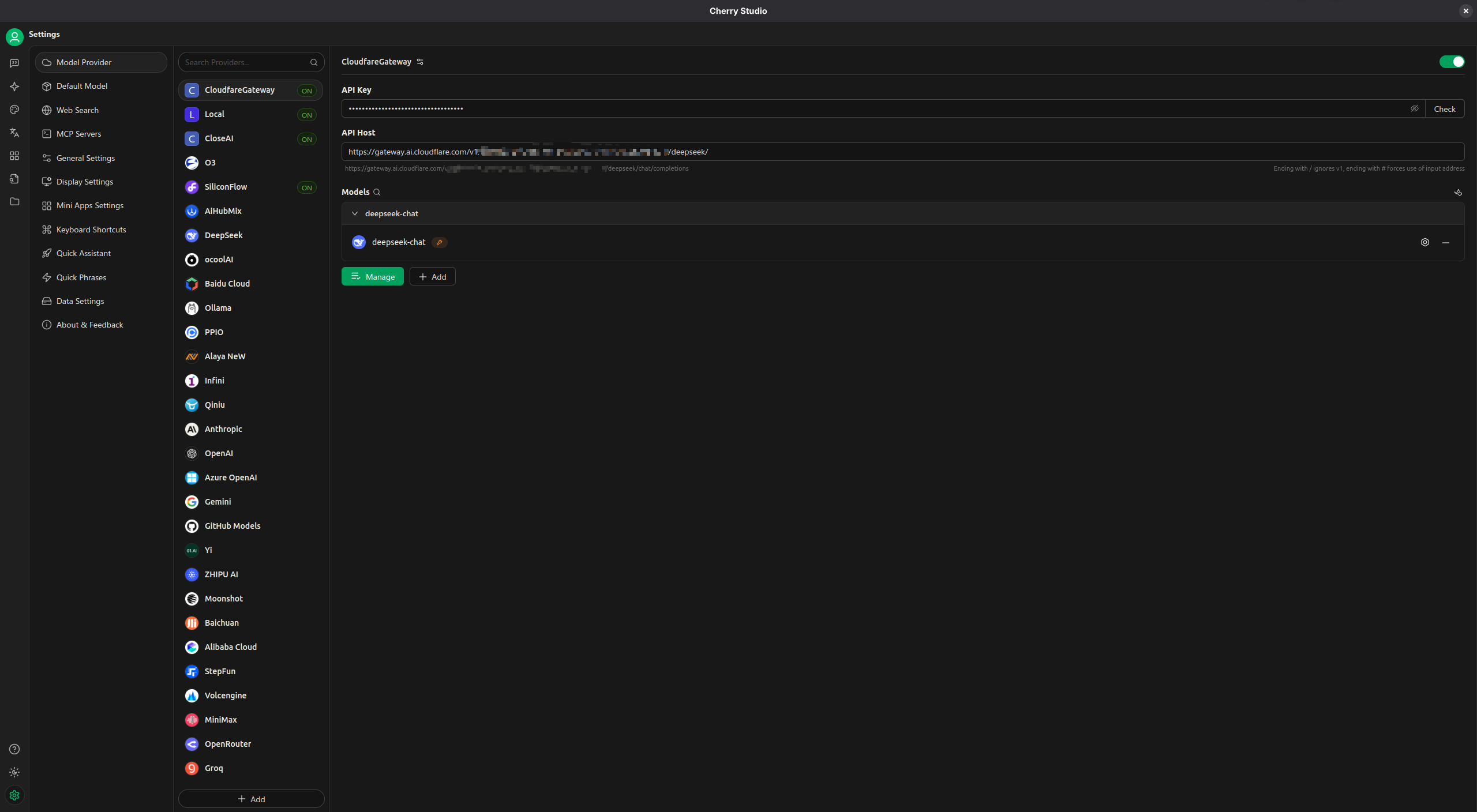Select the SiliconFlow provider
1477x812 pixels.
click(x=250, y=187)
